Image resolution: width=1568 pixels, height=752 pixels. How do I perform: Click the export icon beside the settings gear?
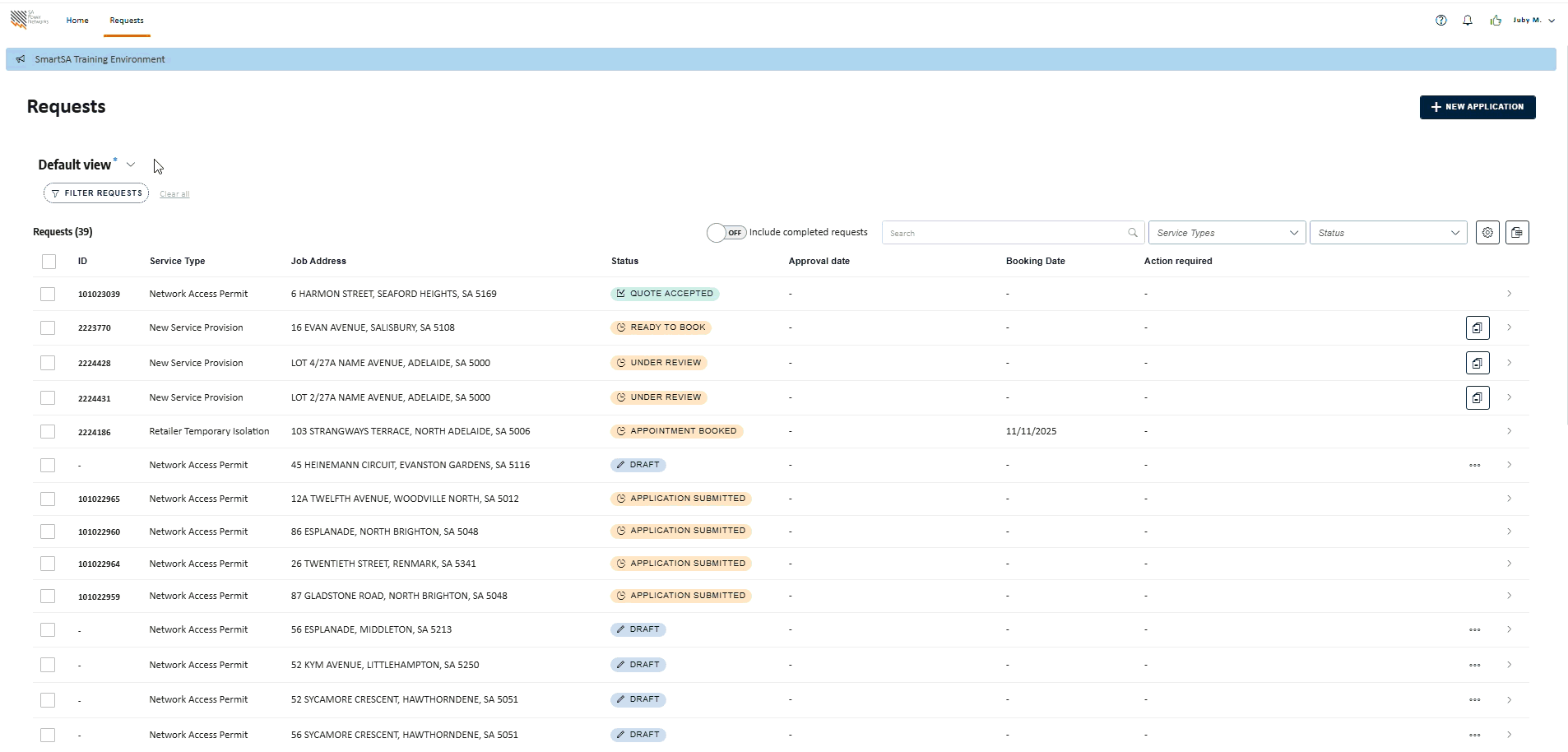1517,233
